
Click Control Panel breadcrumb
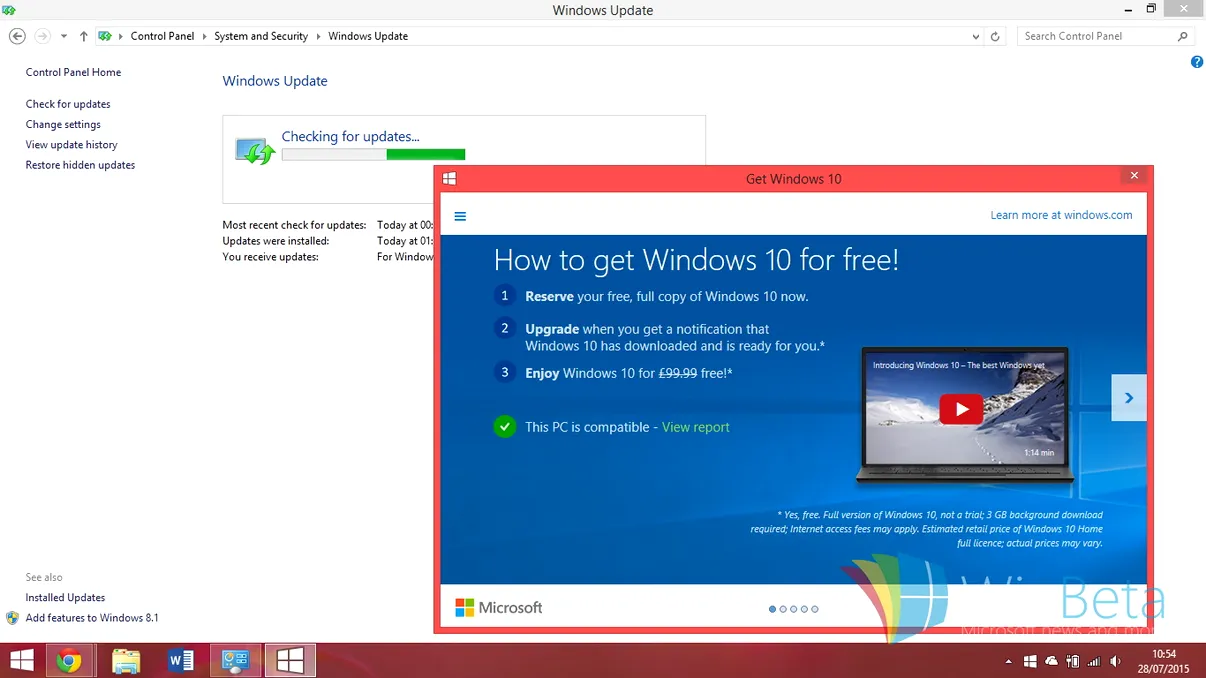coord(162,36)
